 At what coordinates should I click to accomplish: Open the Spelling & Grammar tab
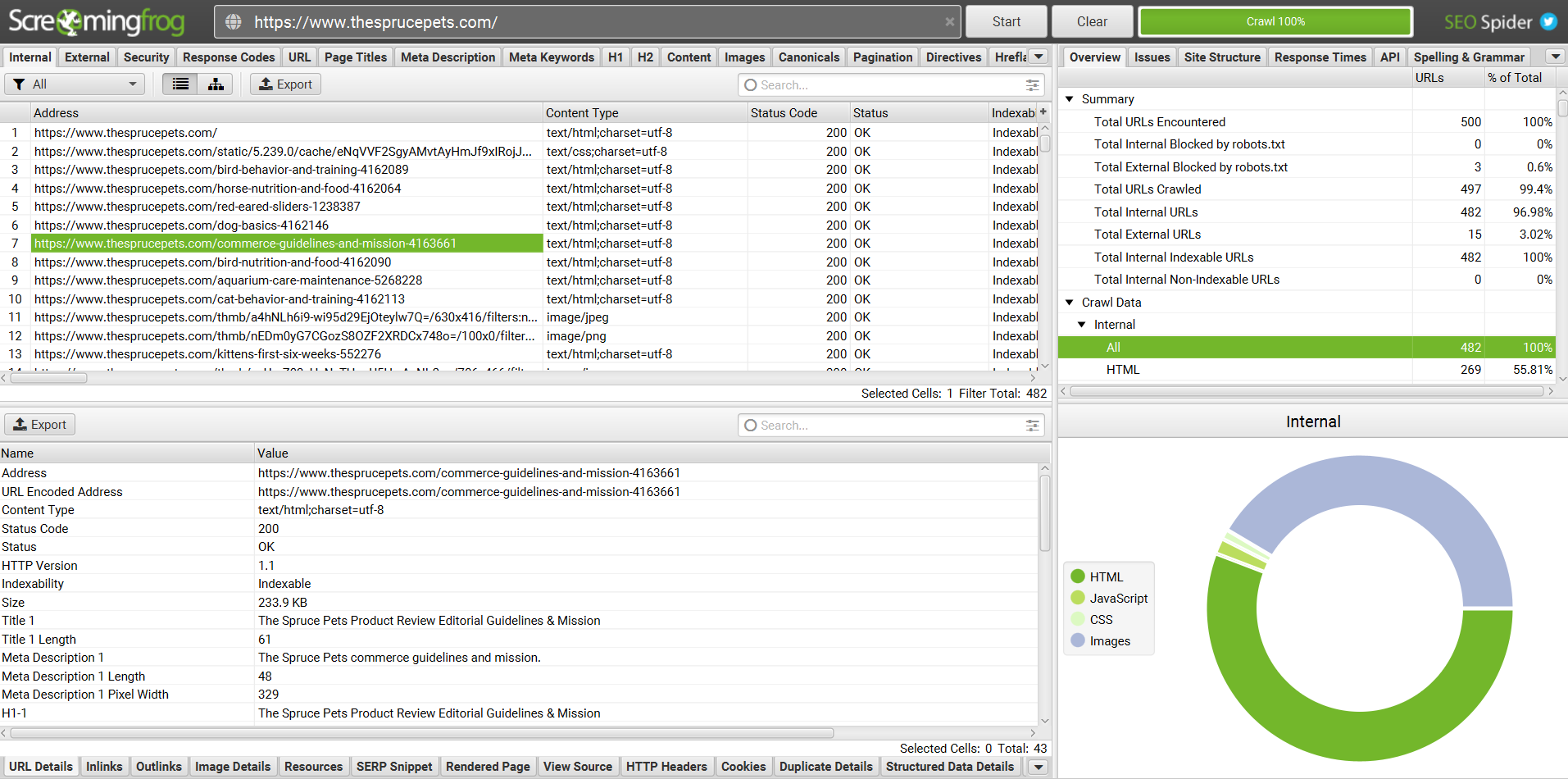(x=1468, y=57)
